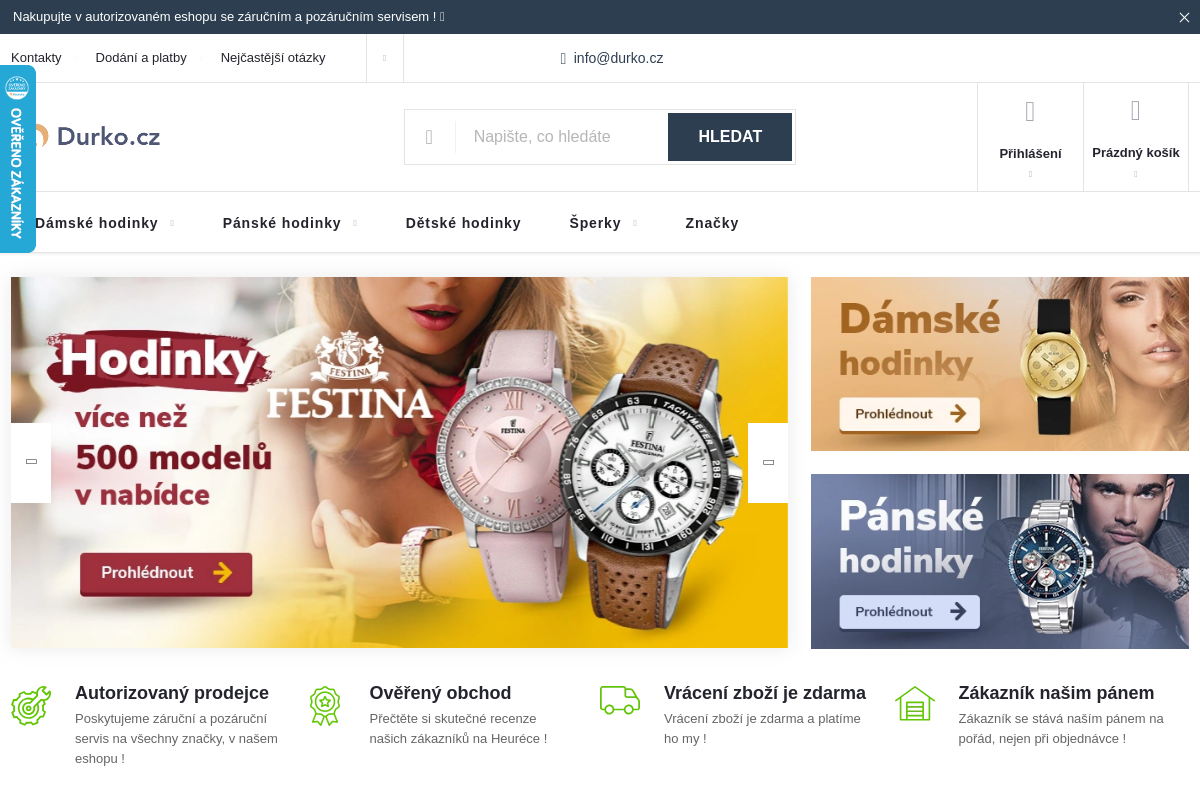Open the Prázdný košík cart icon
Screen dimensions: 1200x800
click(1135, 110)
